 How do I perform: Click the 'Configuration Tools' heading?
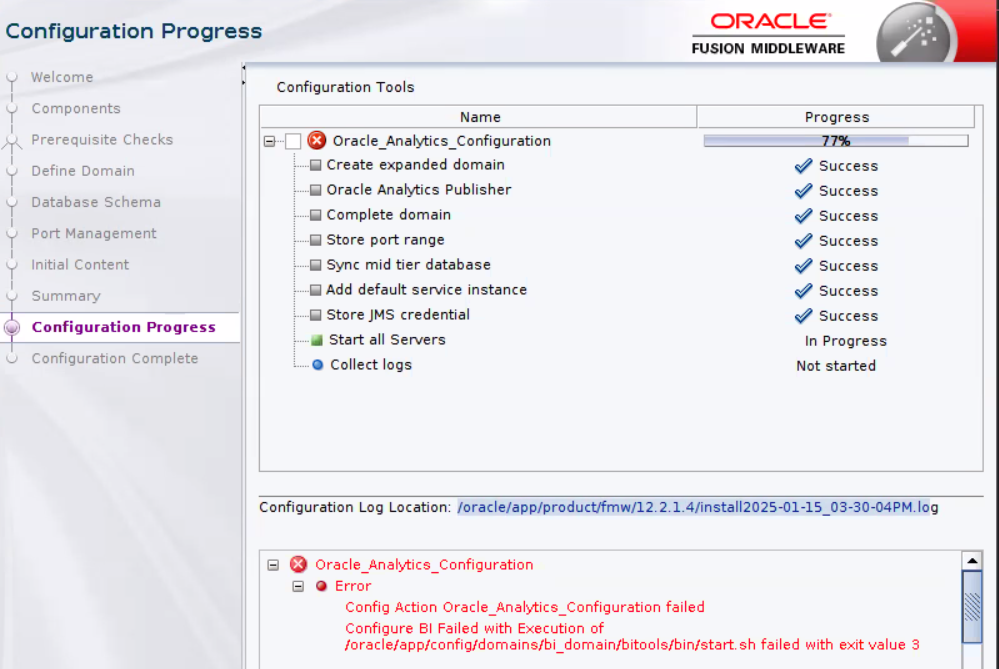click(345, 87)
